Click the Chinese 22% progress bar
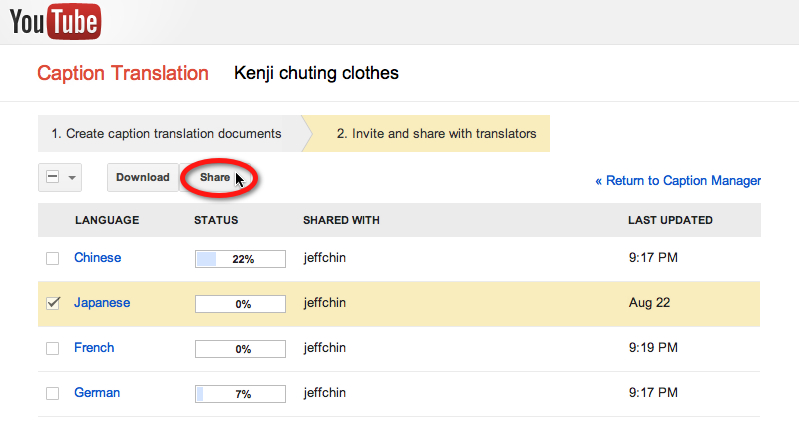This screenshot has width=799, height=421. (240, 259)
